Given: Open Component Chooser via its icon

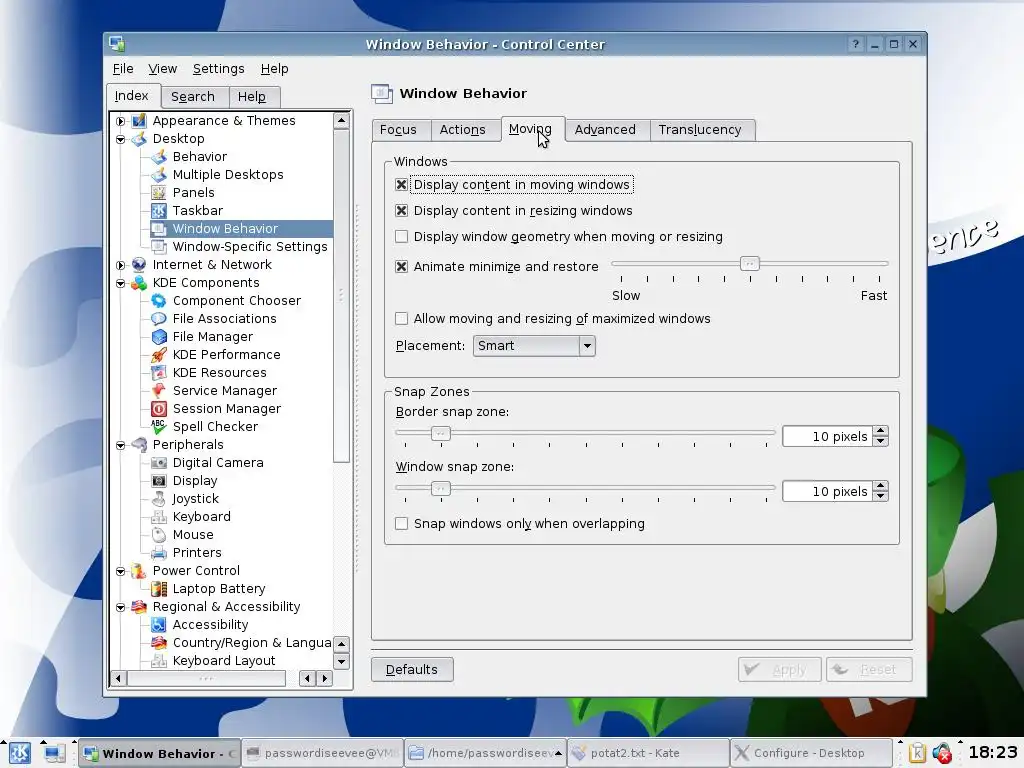Looking at the screenshot, I should 159,300.
